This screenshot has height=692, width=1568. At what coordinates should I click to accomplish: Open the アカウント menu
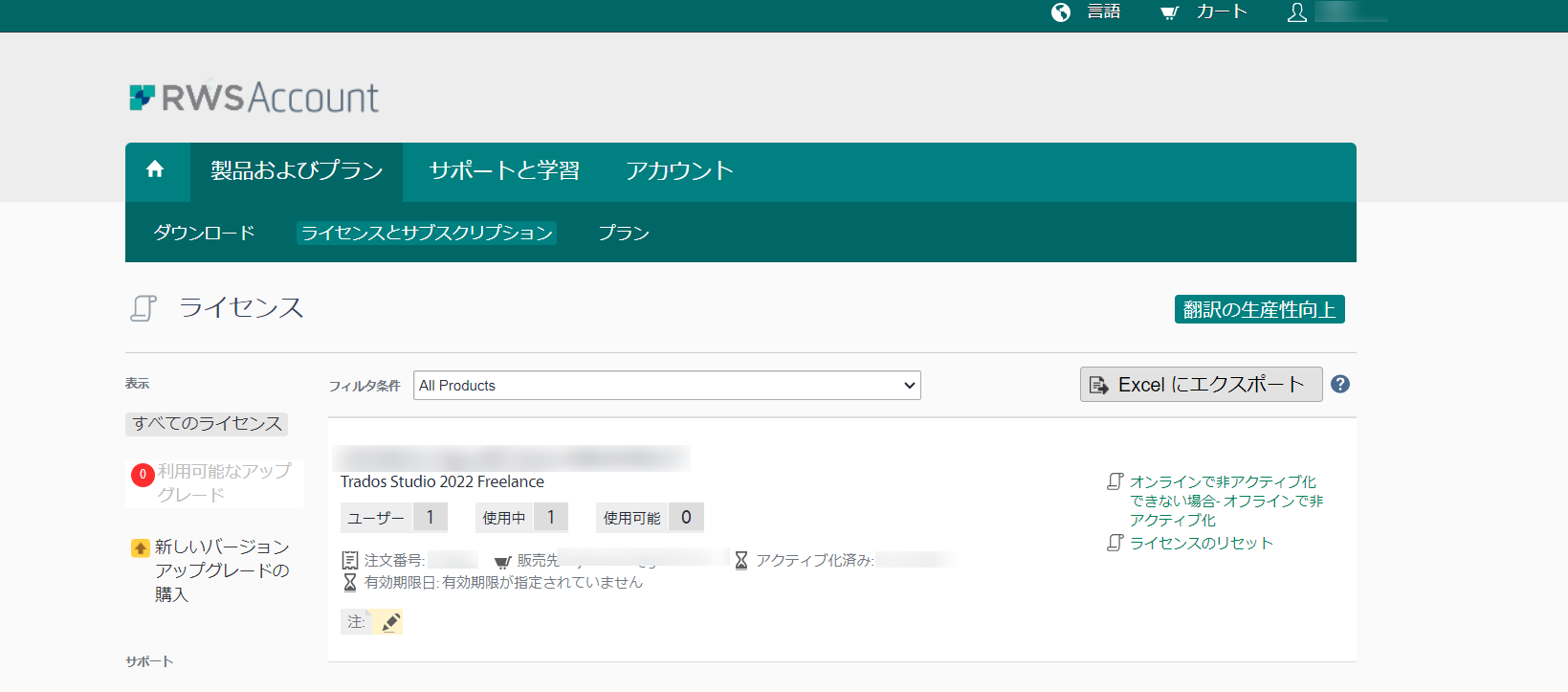coord(679,171)
